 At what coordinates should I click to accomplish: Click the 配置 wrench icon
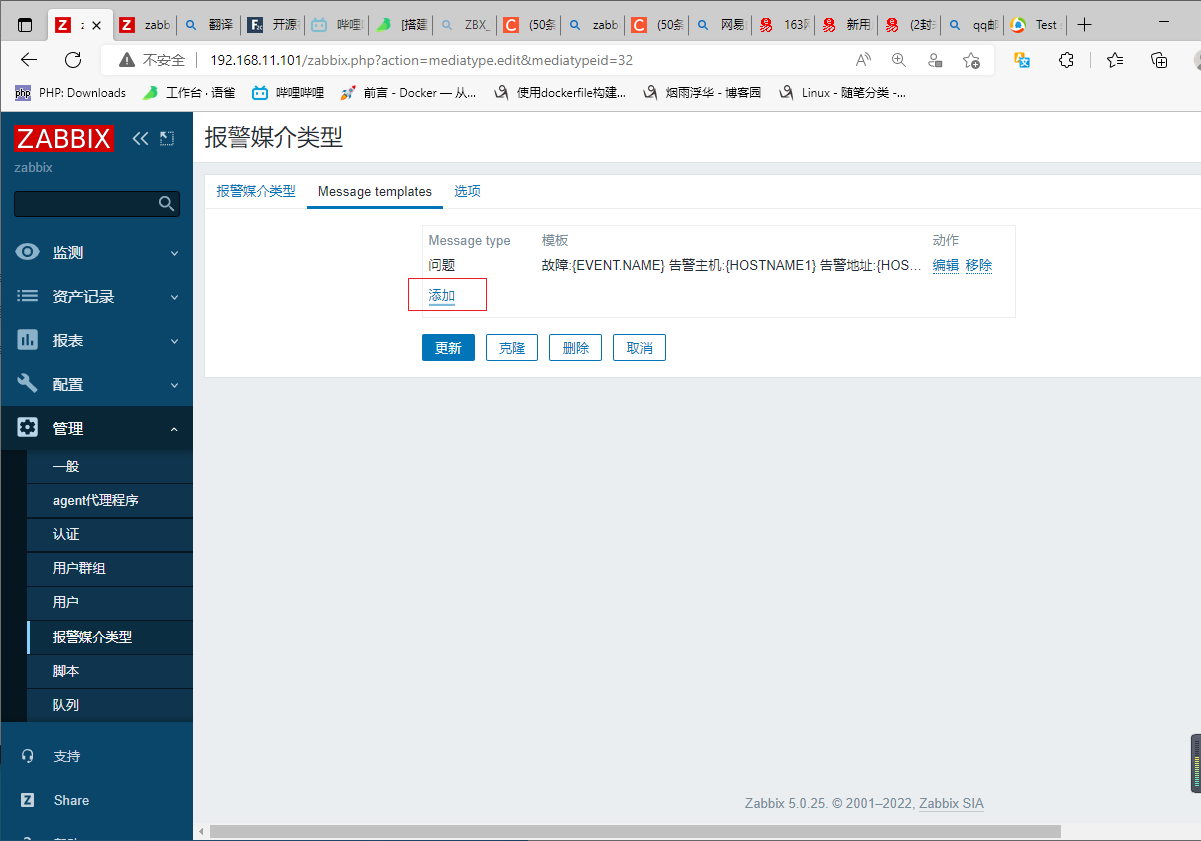point(28,384)
